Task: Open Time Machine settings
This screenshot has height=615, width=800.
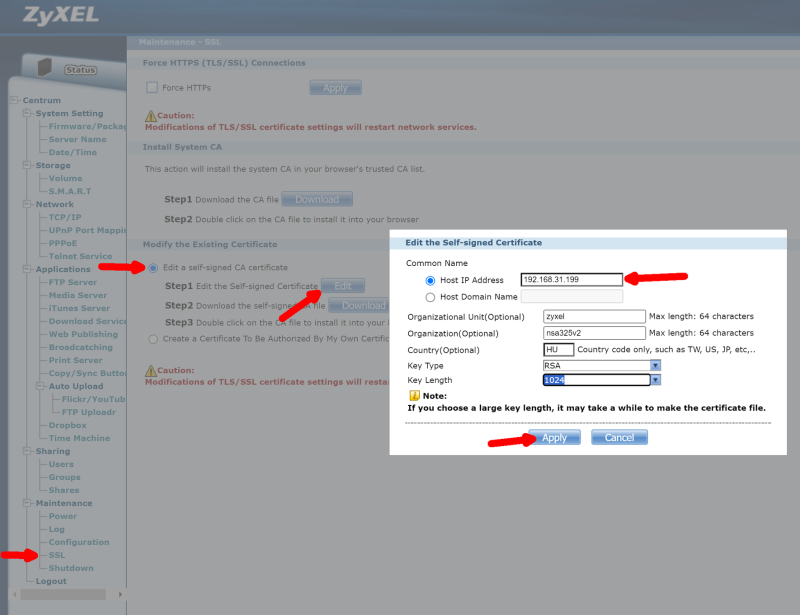Action: click(x=79, y=438)
